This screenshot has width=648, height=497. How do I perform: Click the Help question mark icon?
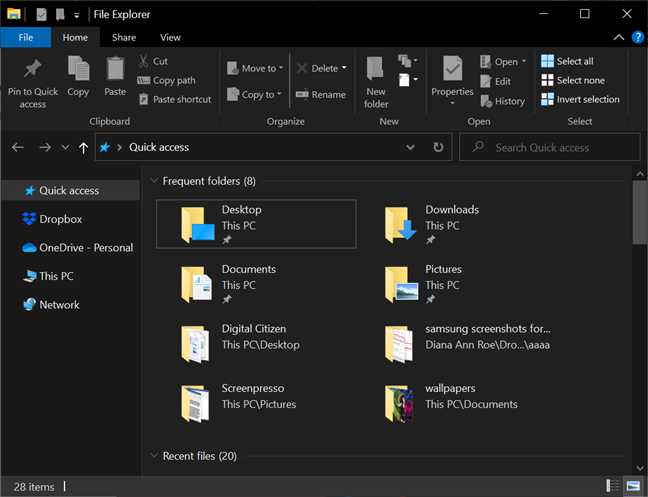(638, 37)
